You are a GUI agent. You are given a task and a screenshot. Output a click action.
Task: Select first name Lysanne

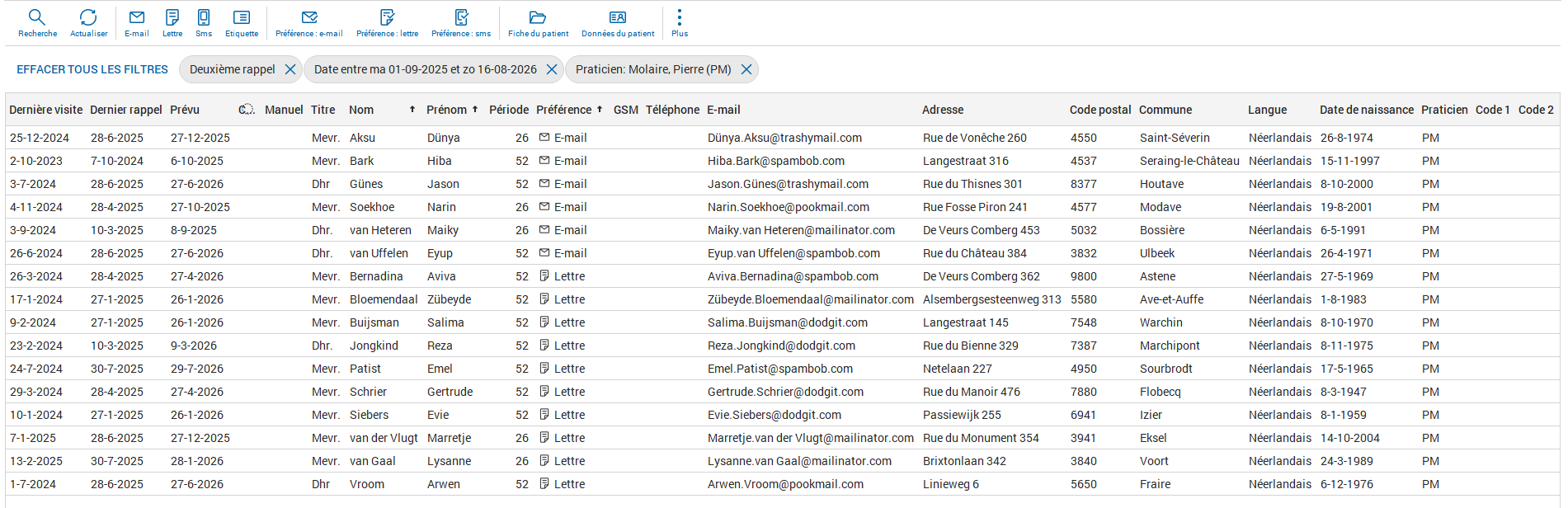[450, 461]
